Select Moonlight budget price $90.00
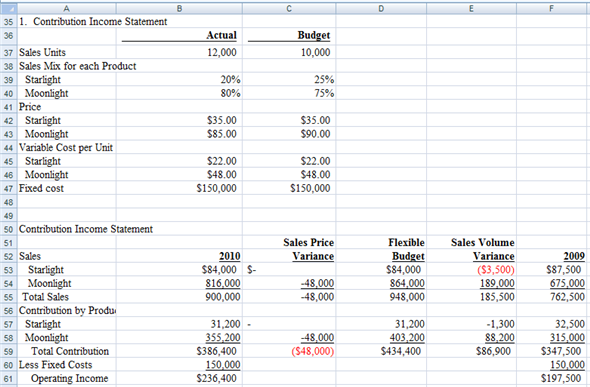590x387 pixels. pos(315,134)
